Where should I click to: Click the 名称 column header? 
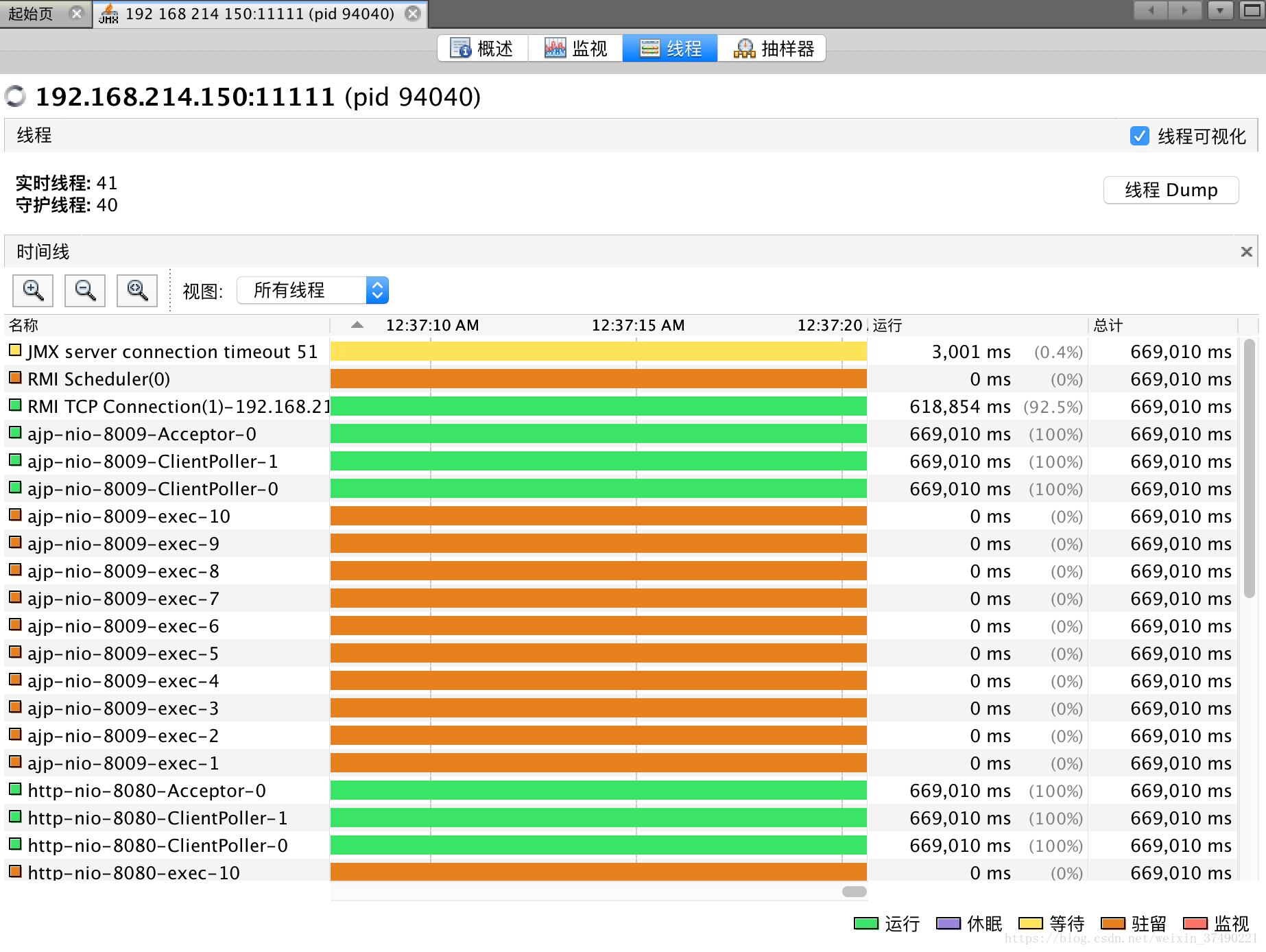tap(167, 325)
